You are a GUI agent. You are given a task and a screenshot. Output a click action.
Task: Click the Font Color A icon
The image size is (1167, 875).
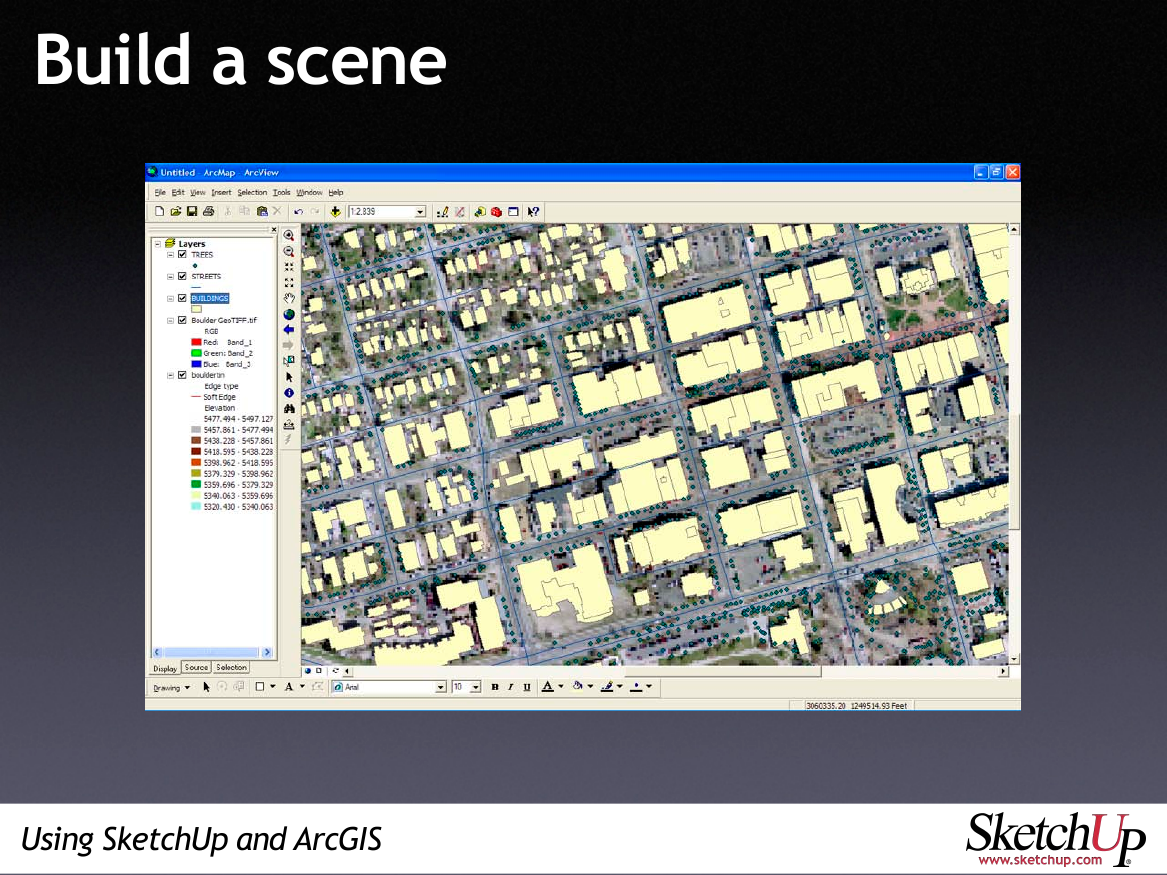point(548,687)
